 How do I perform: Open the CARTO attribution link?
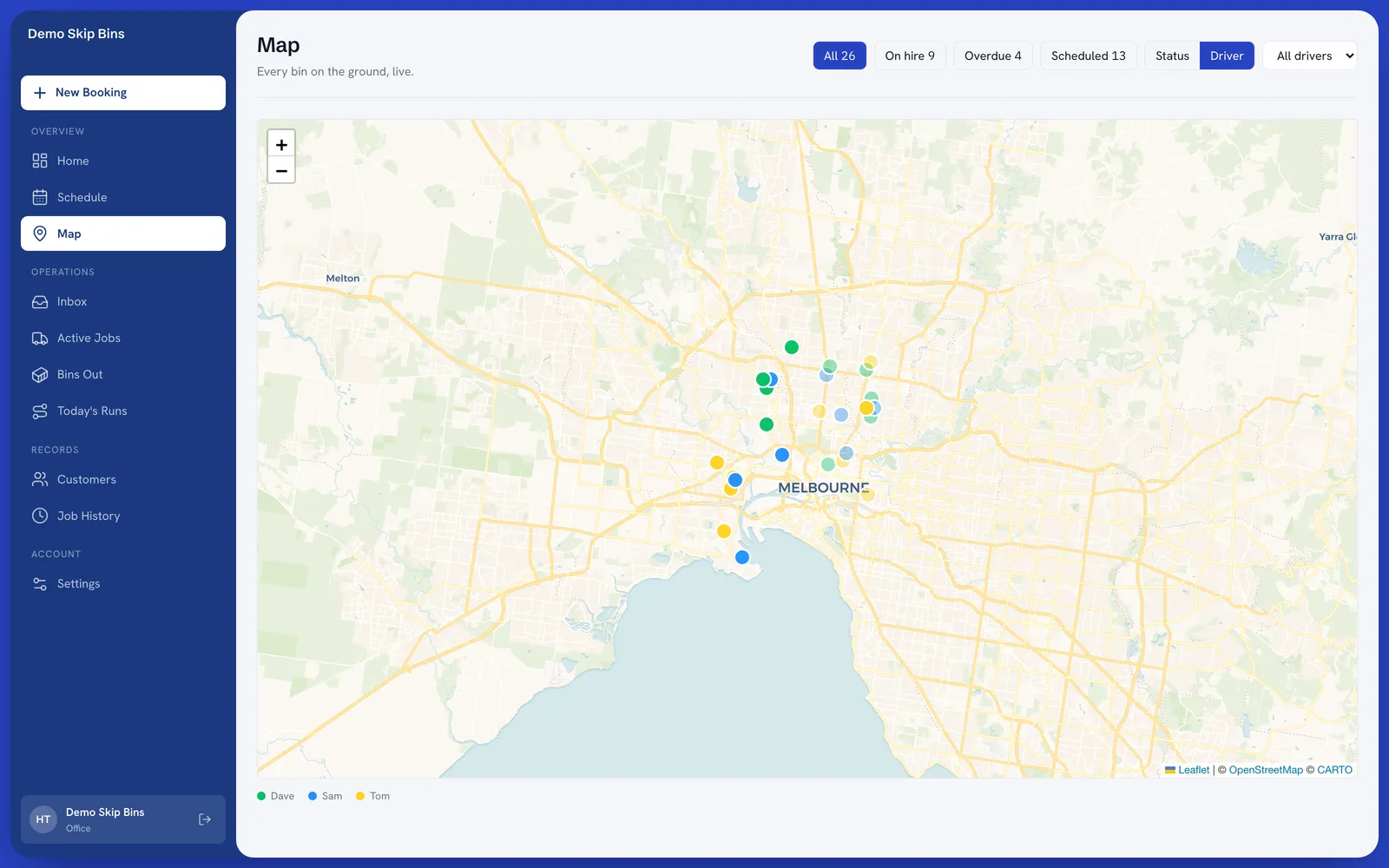pyautogui.click(x=1334, y=770)
